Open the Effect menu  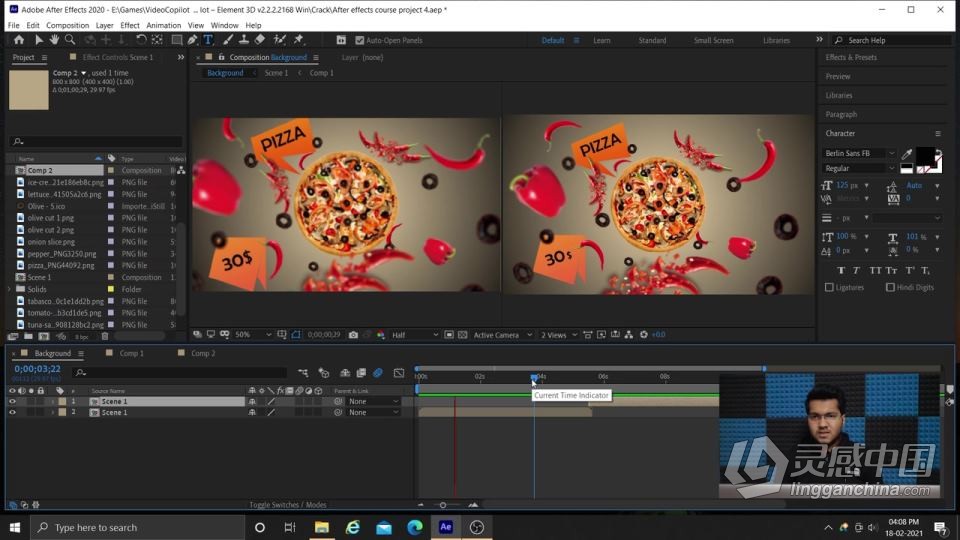pos(130,25)
